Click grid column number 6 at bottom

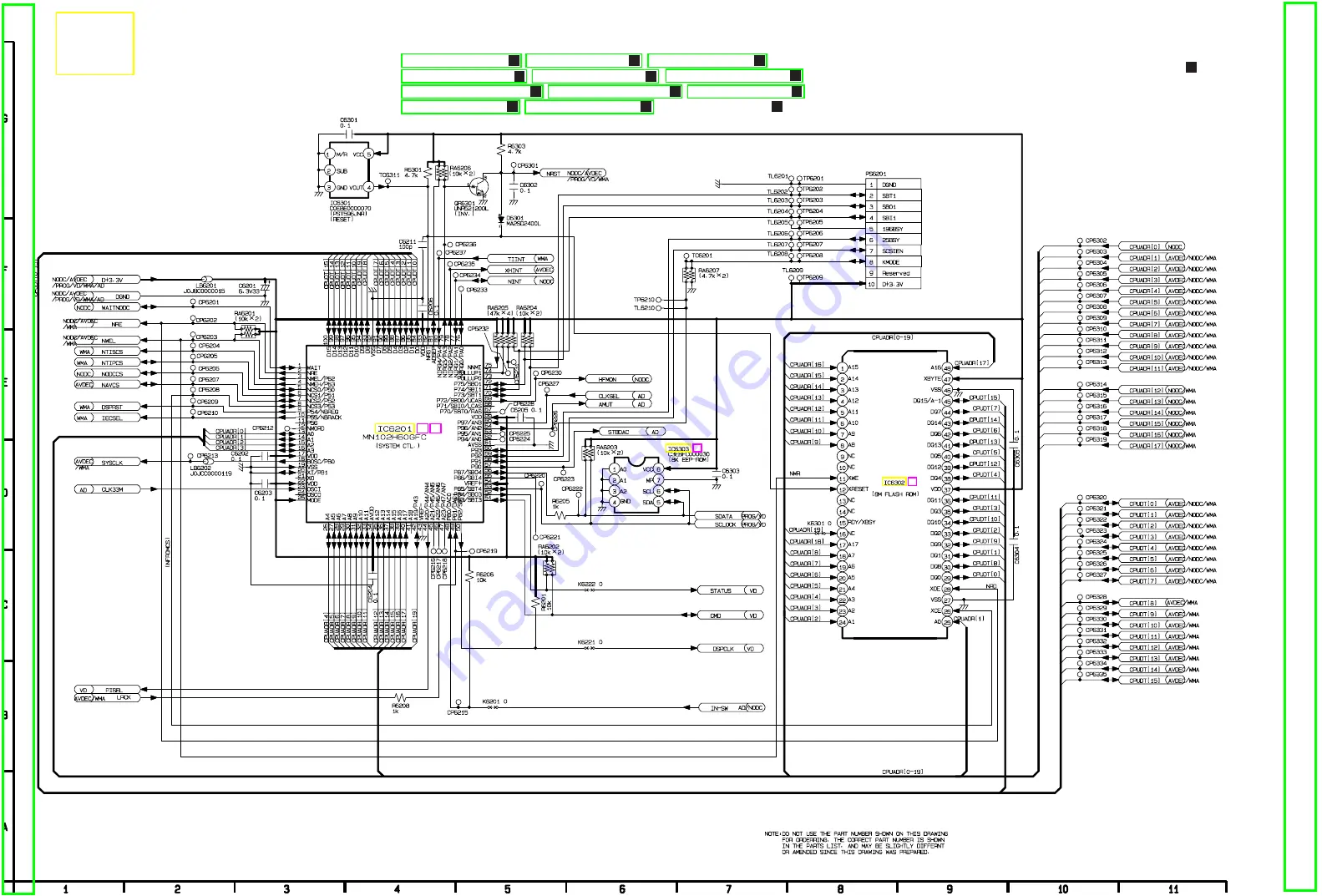pyautogui.click(x=621, y=889)
